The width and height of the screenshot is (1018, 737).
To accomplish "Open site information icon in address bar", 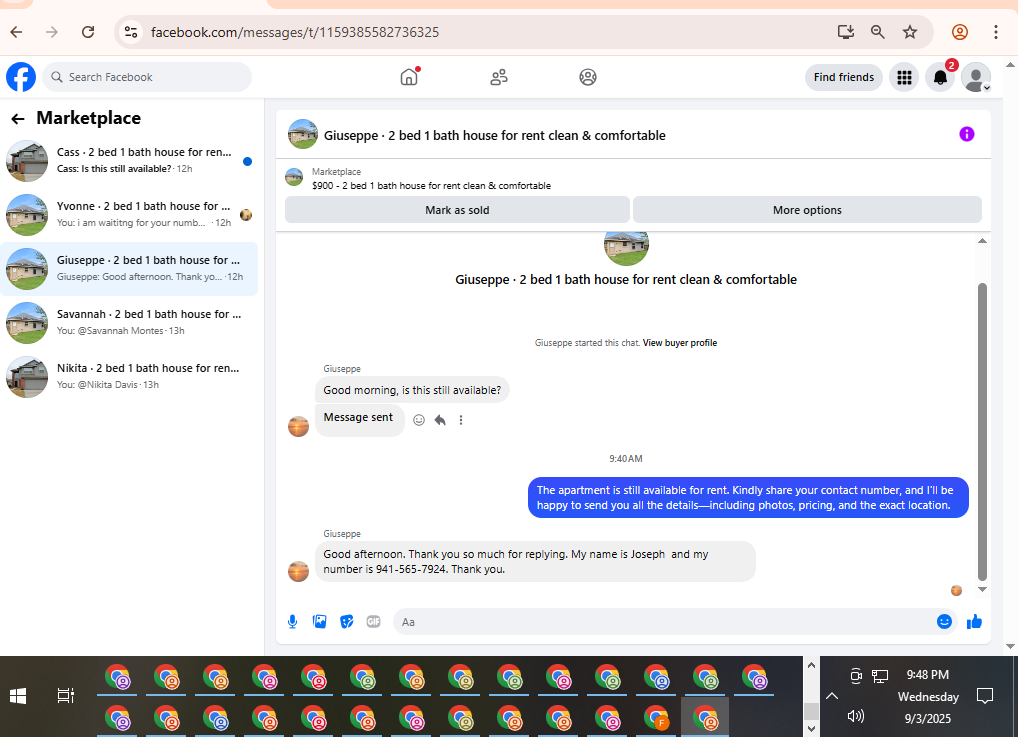I will point(131,32).
